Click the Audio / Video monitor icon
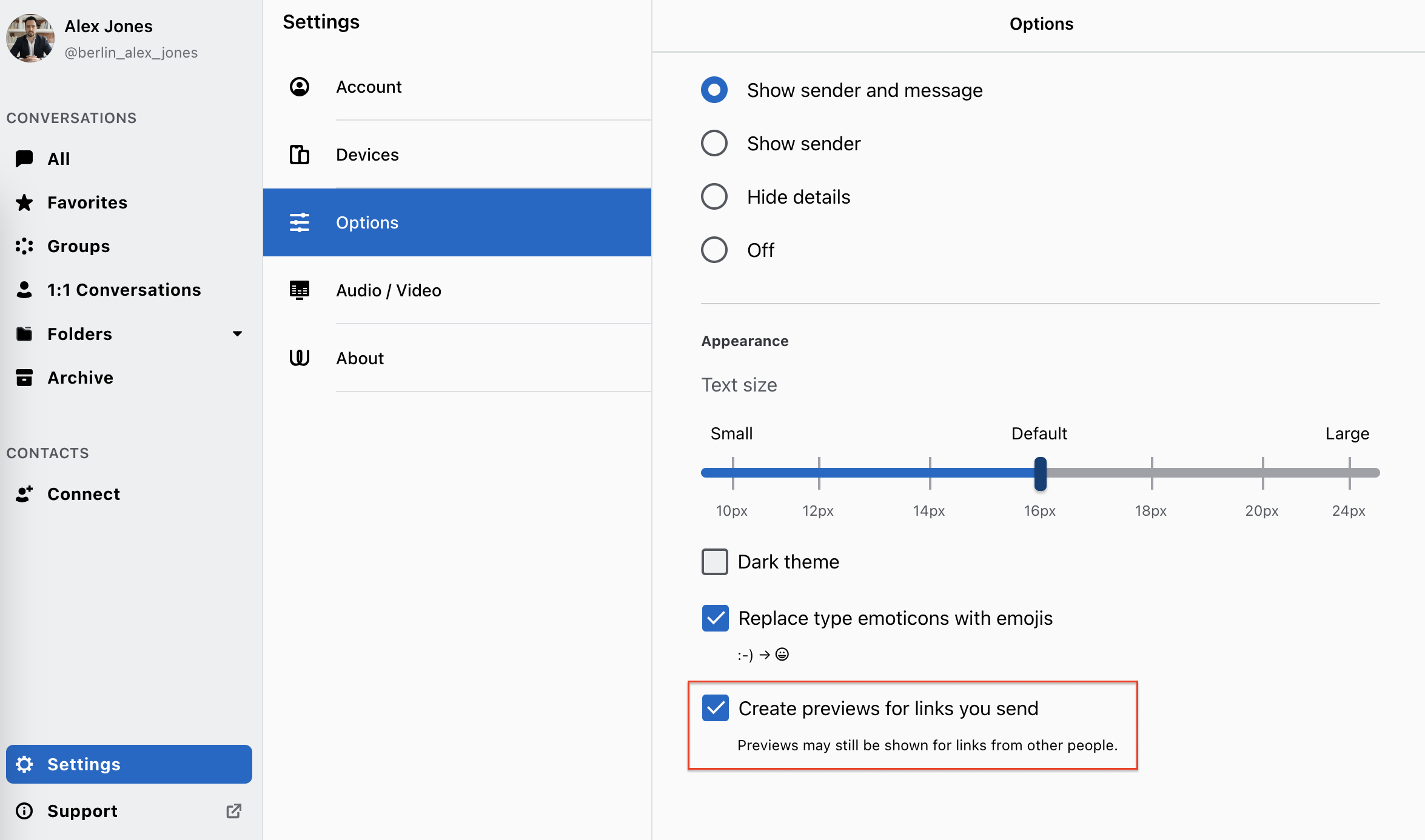 click(300, 290)
